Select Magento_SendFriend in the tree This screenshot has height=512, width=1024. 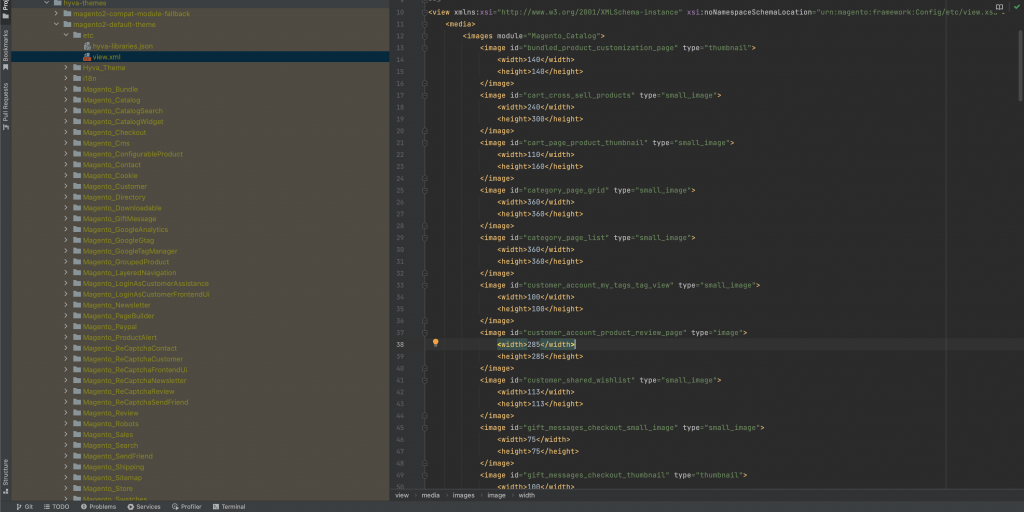click(118, 456)
